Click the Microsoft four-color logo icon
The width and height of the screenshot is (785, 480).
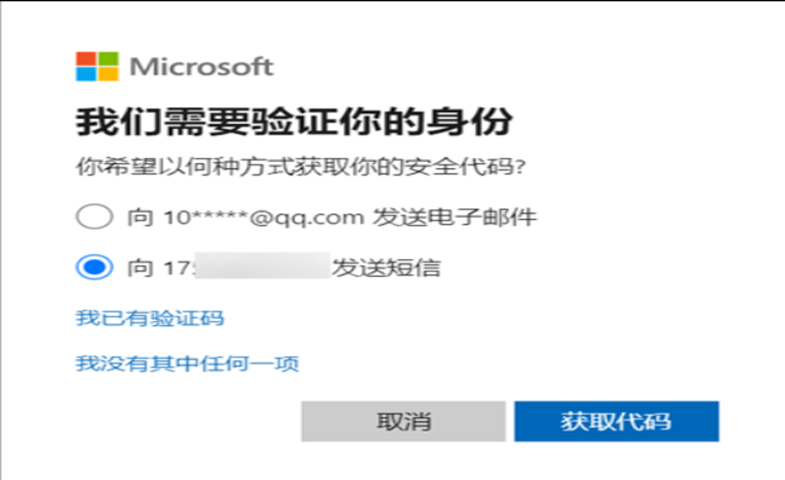97,66
